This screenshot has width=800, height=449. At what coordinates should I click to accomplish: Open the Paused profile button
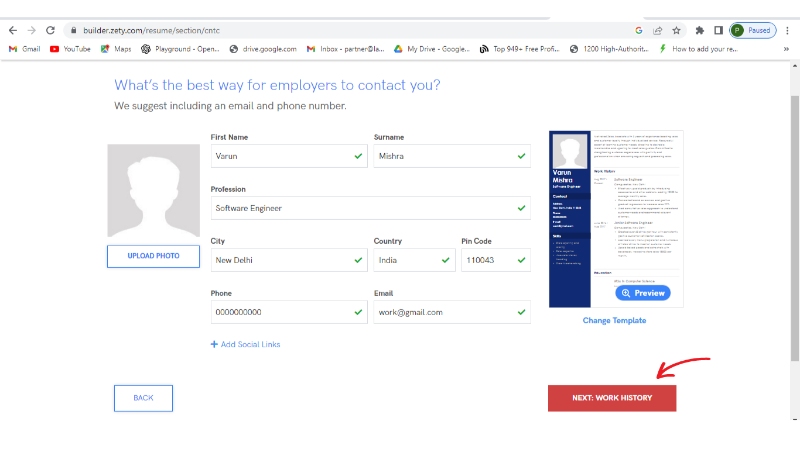point(752,30)
